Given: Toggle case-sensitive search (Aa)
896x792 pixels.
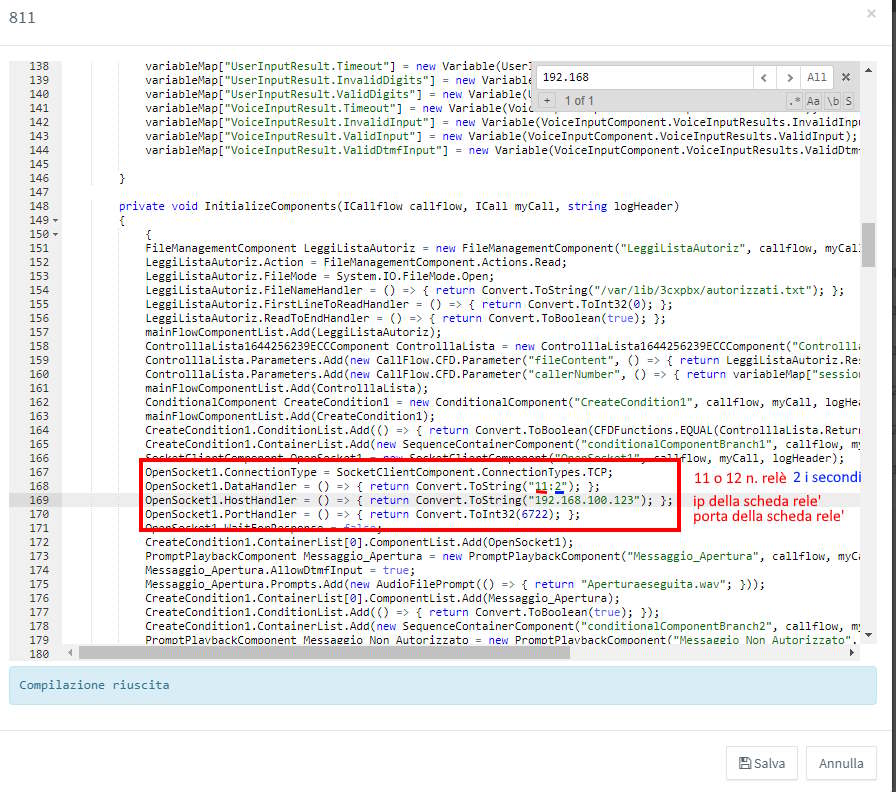Looking at the screenshot, I should pyautogui.click(x=813, y=101).
